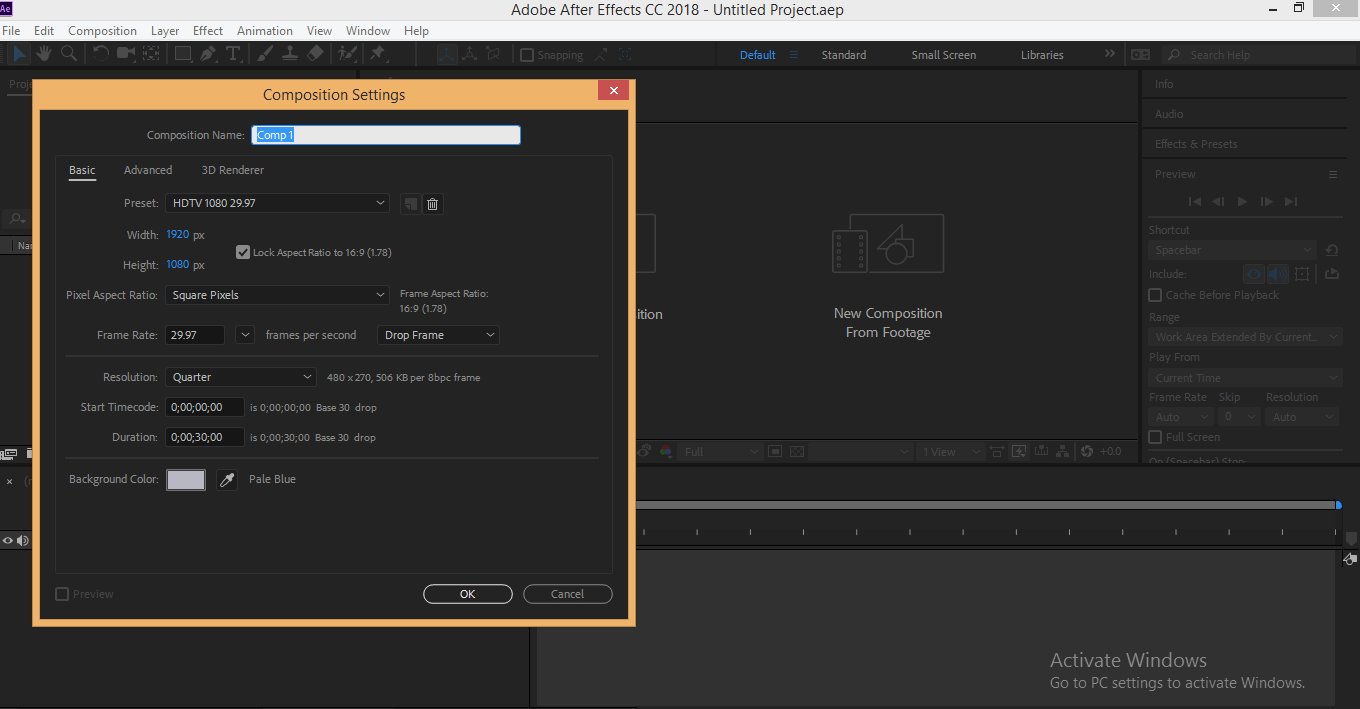
Task: Click the Background Color swatch
Action: [x=186, y=480]
